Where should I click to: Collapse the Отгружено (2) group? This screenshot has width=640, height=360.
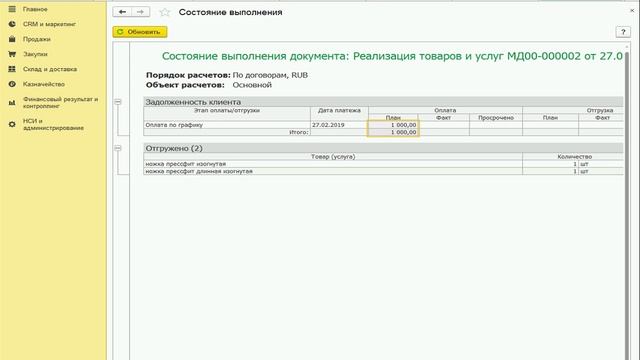[118, 148]
